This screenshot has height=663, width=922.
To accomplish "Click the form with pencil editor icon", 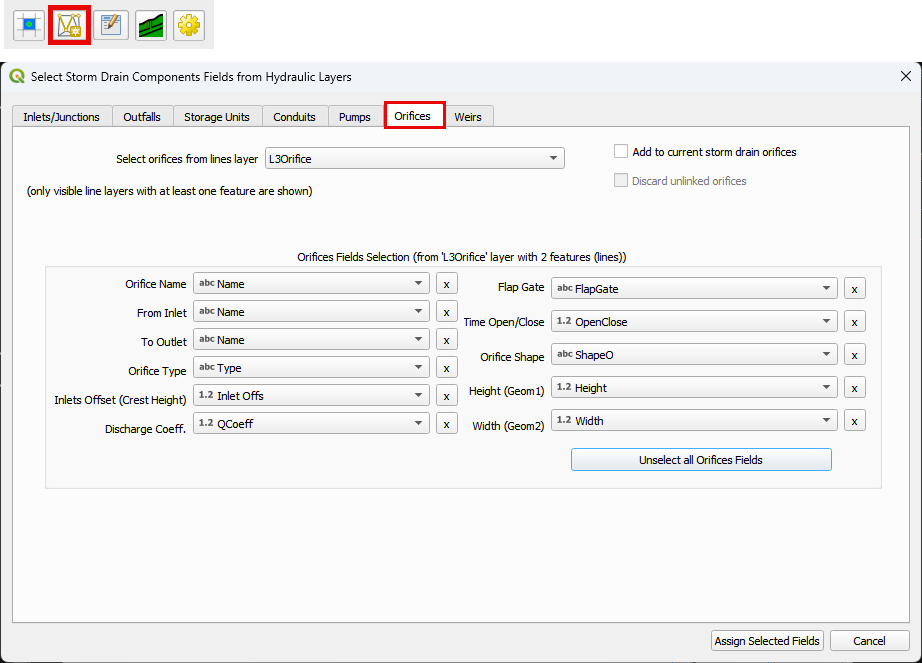I will click(x=110, y=25).
